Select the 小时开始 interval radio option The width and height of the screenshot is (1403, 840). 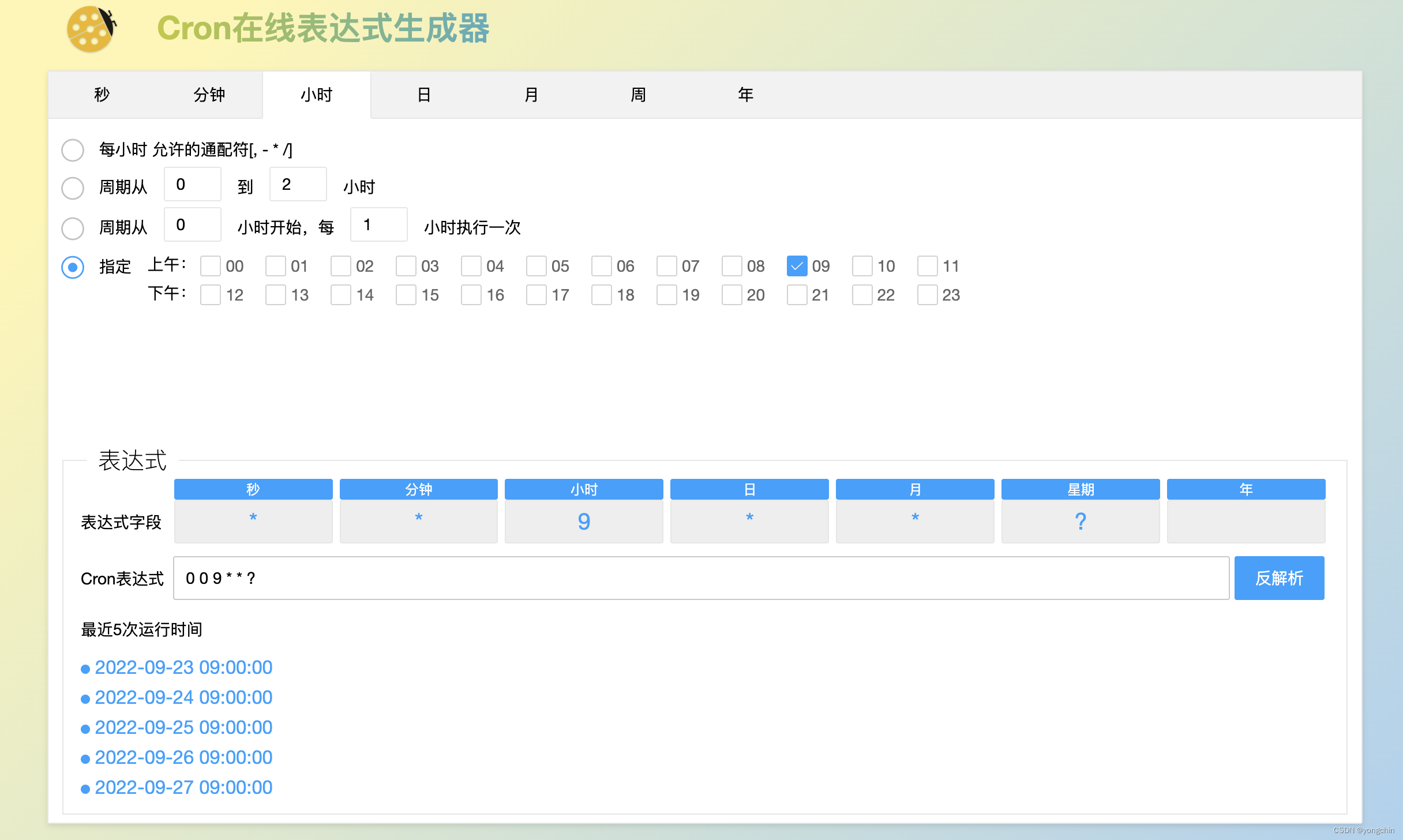pos(73,228)
